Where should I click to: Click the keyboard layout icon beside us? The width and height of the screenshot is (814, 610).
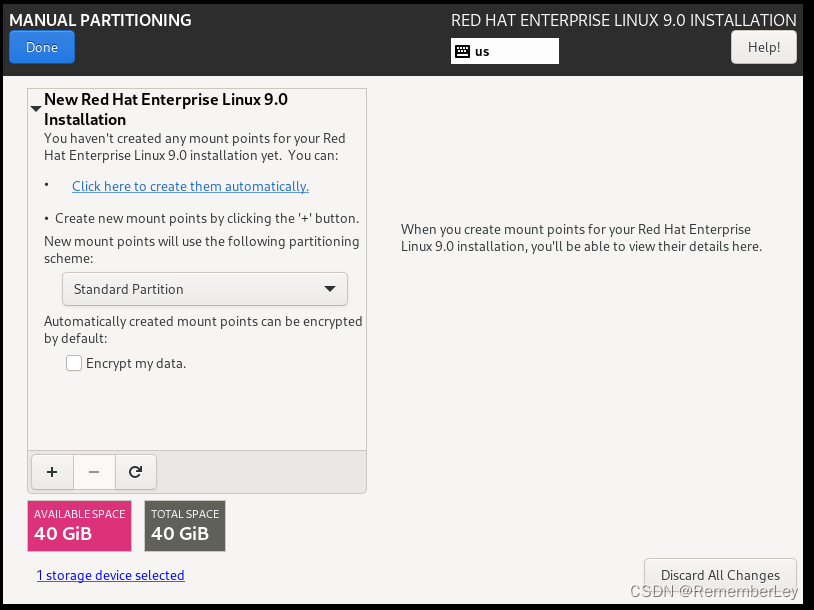pyautogui.click(x=462, y=51)
